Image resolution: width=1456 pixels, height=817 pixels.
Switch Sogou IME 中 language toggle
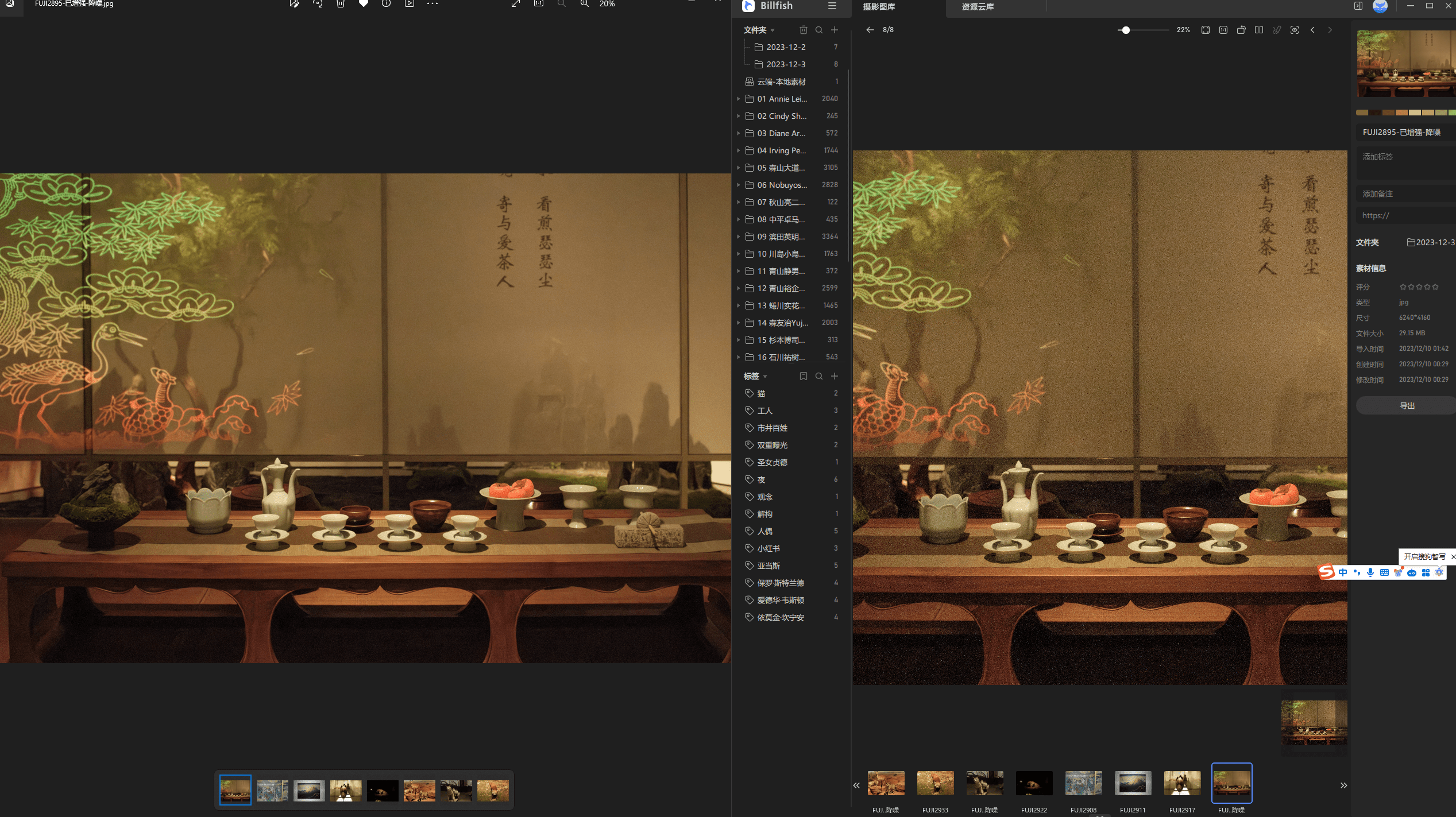1343,572
